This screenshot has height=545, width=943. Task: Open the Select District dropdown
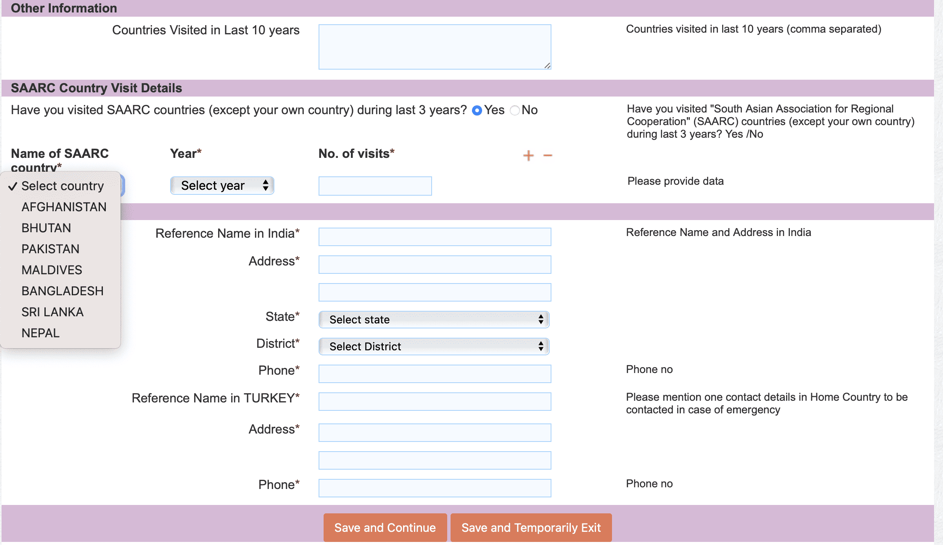[x=434, y=346]
